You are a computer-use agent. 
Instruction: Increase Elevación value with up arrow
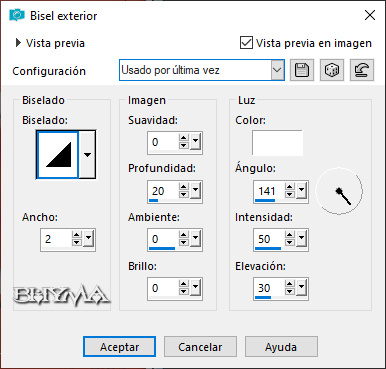click(290, 284)
